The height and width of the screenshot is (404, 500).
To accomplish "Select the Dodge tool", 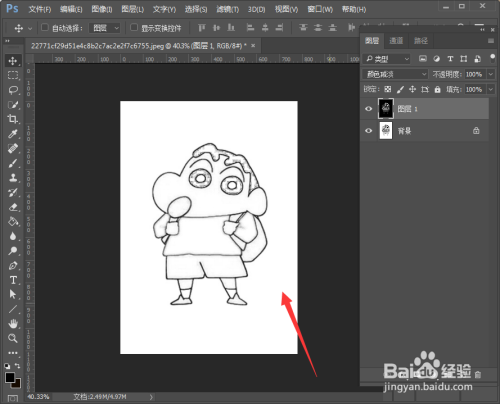I will [x=13, y=251].
